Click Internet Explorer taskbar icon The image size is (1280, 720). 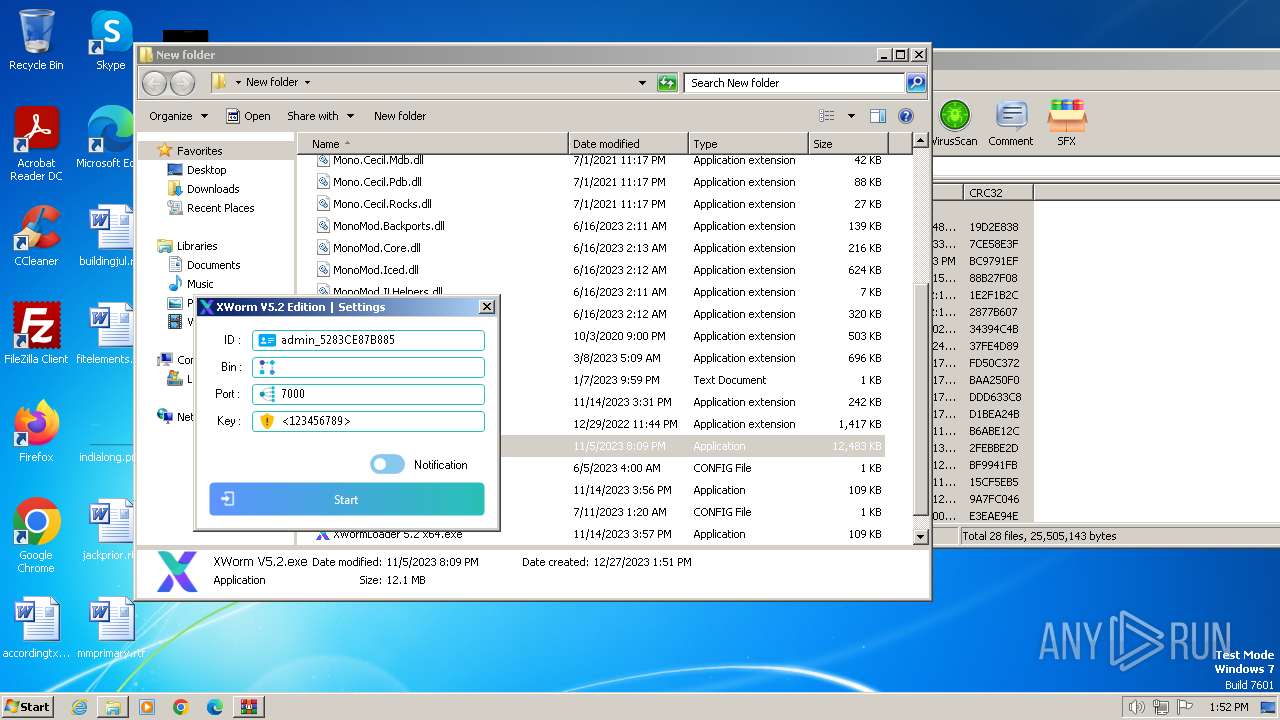click(79, 707)
